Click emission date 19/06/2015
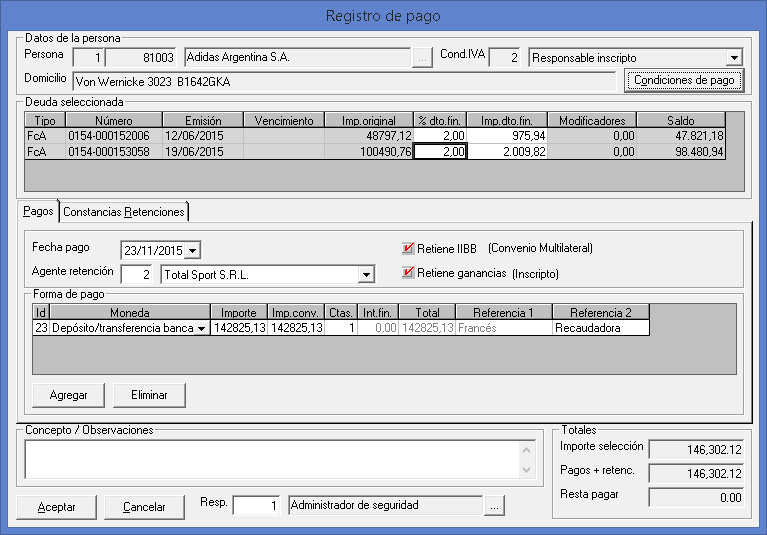Screen dimensions: 767x535 click(203, 152)
